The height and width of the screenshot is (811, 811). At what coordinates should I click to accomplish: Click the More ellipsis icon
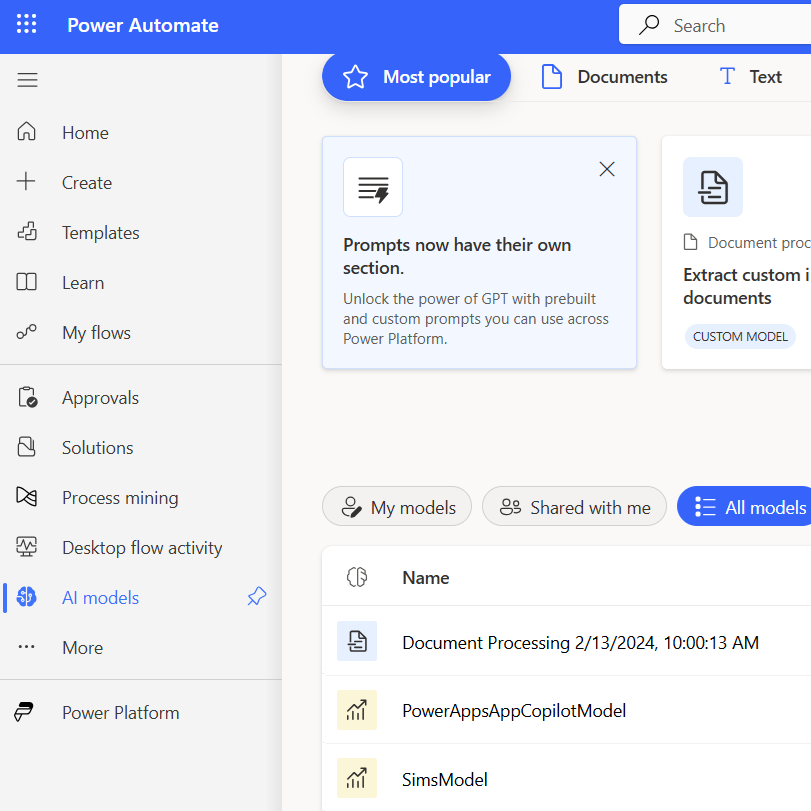[26, 647]
